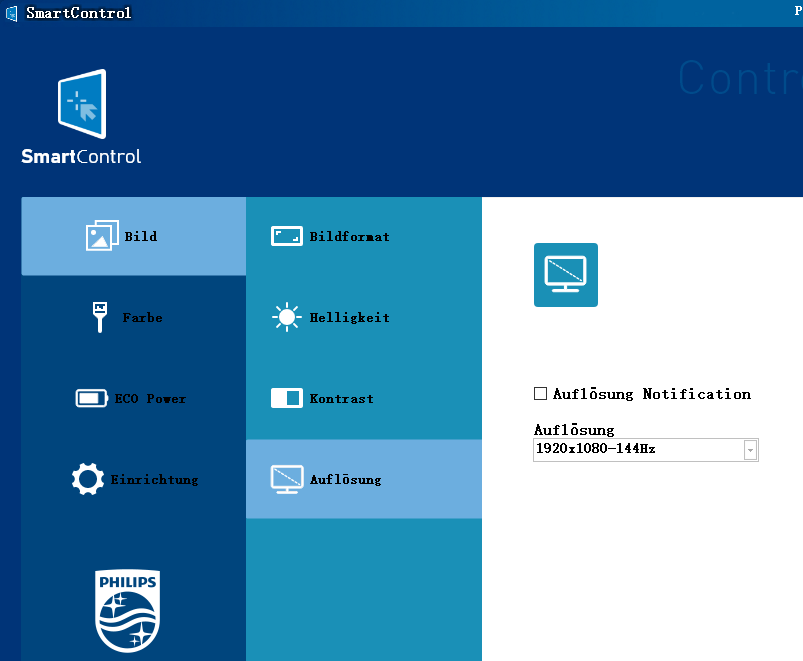Viewport: 803px width, 661px height.
Task: Click the large Auflösung monitor tile
Action: point(565,275)
